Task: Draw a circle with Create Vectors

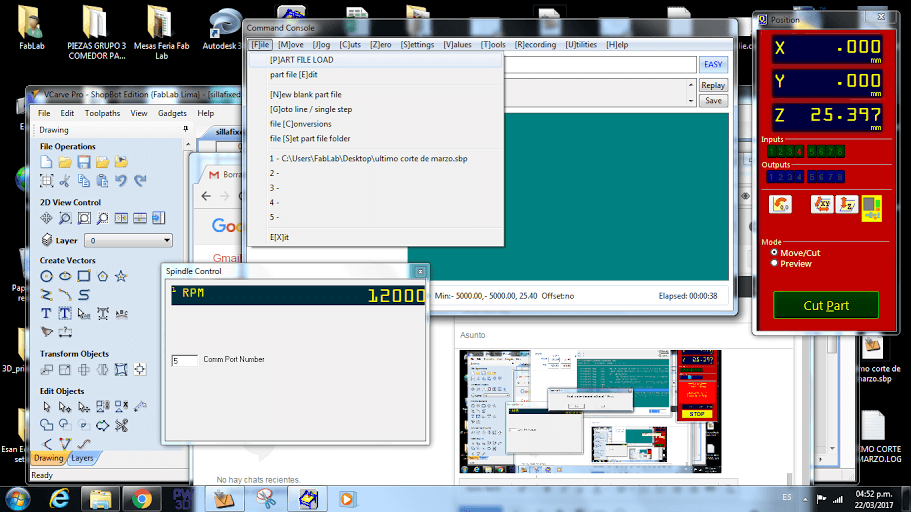Action: [46, 276]
